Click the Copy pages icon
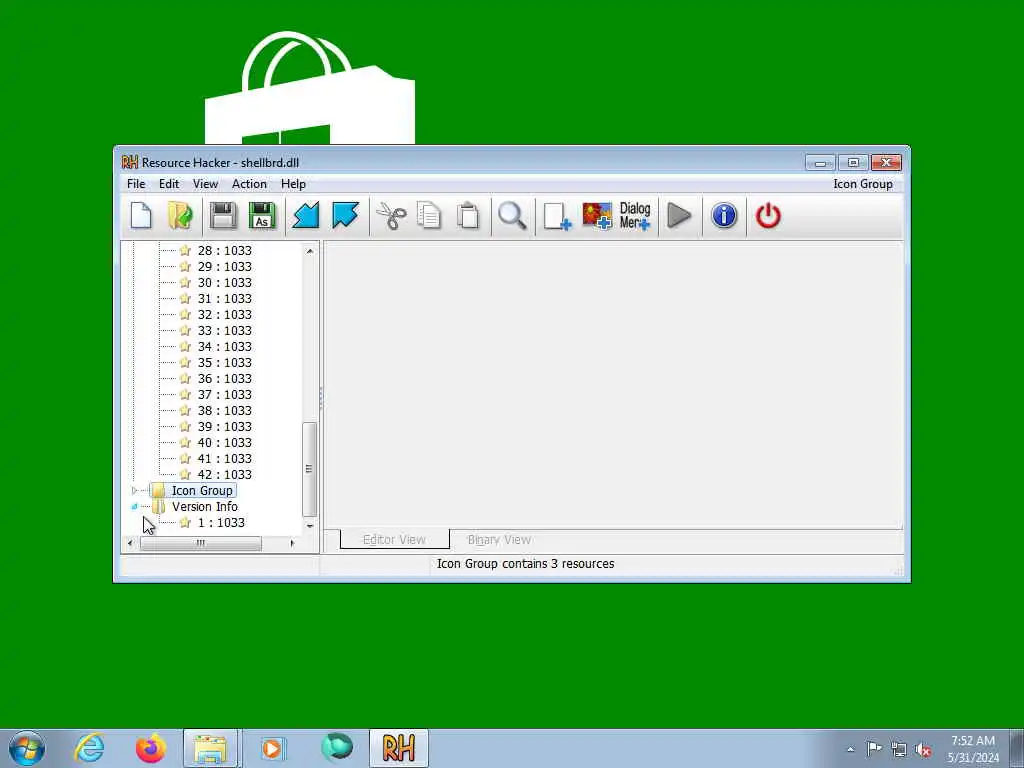1024x768 pixels. click(429, 216)
